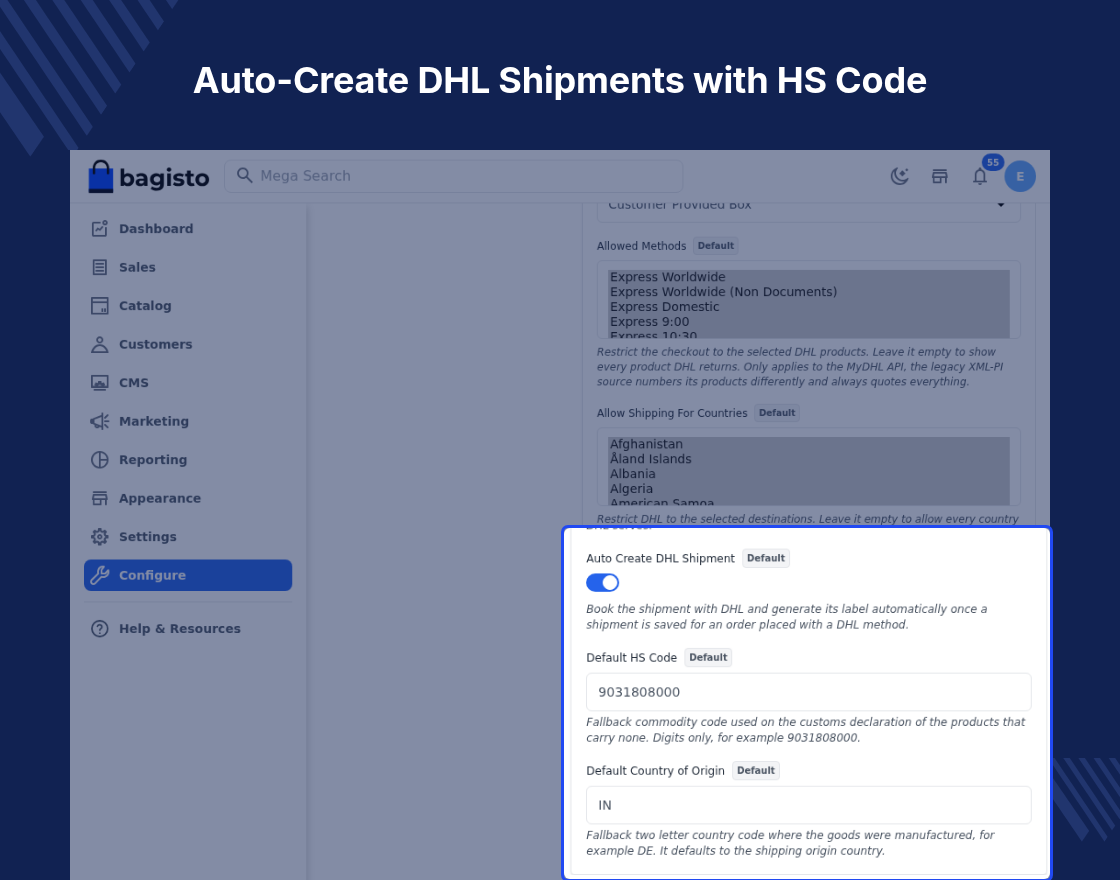Select Afghanistan in countries list
Image resolution: width=1120 pixels, height=880 pixels.
(809, 444)
